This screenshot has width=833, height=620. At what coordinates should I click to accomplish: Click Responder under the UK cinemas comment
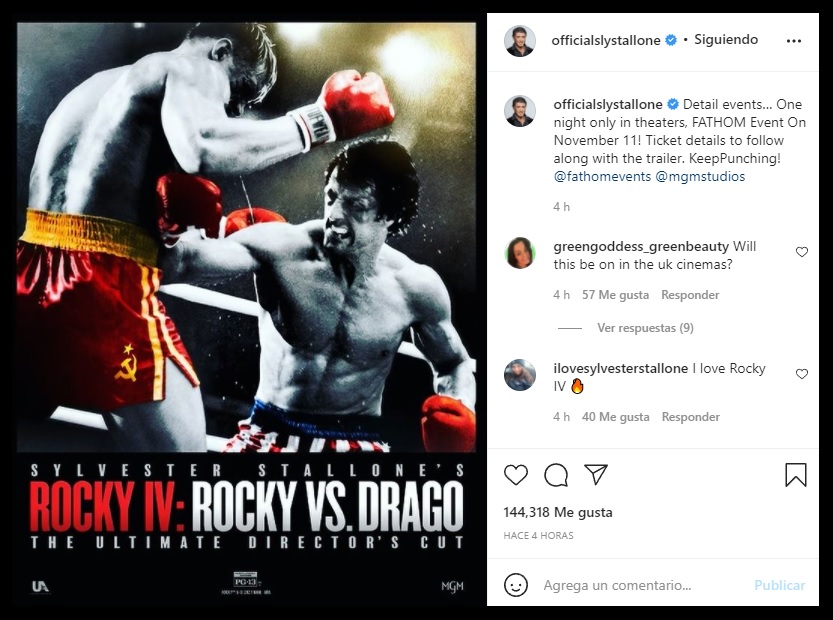690,295
